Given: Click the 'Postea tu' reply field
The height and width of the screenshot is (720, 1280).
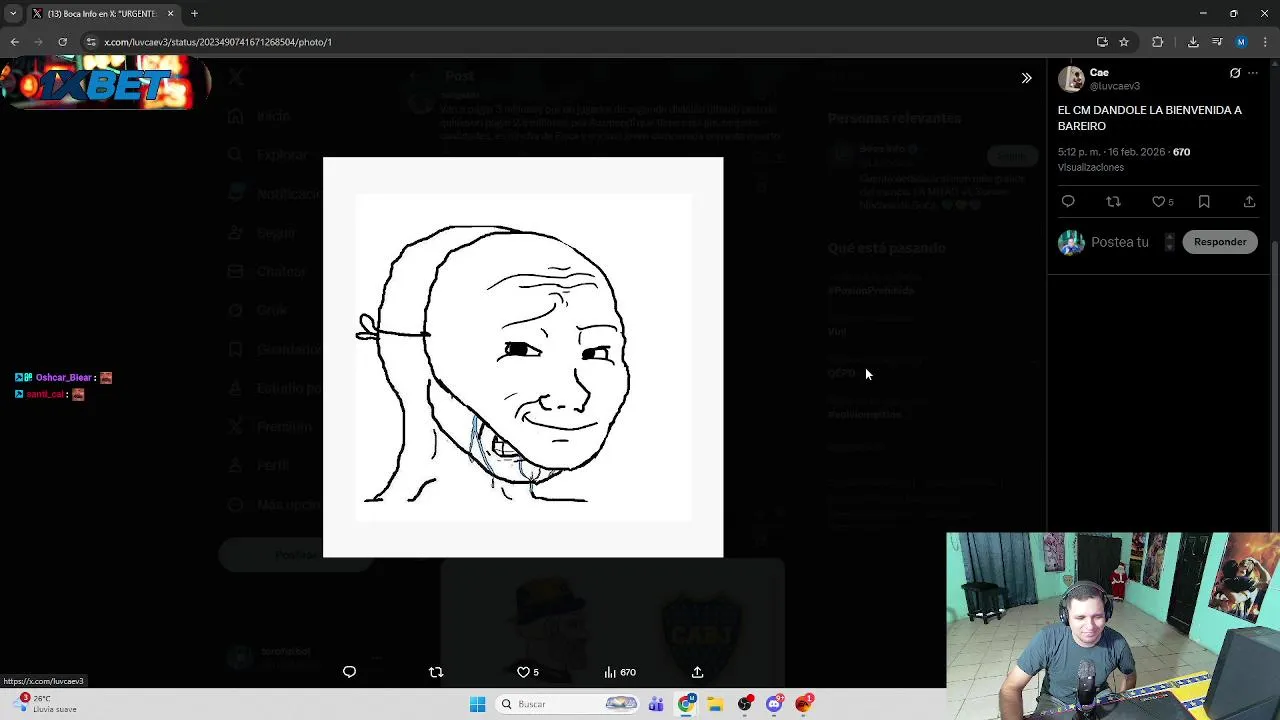Looking at the screenshot, I should point(1120,242).
